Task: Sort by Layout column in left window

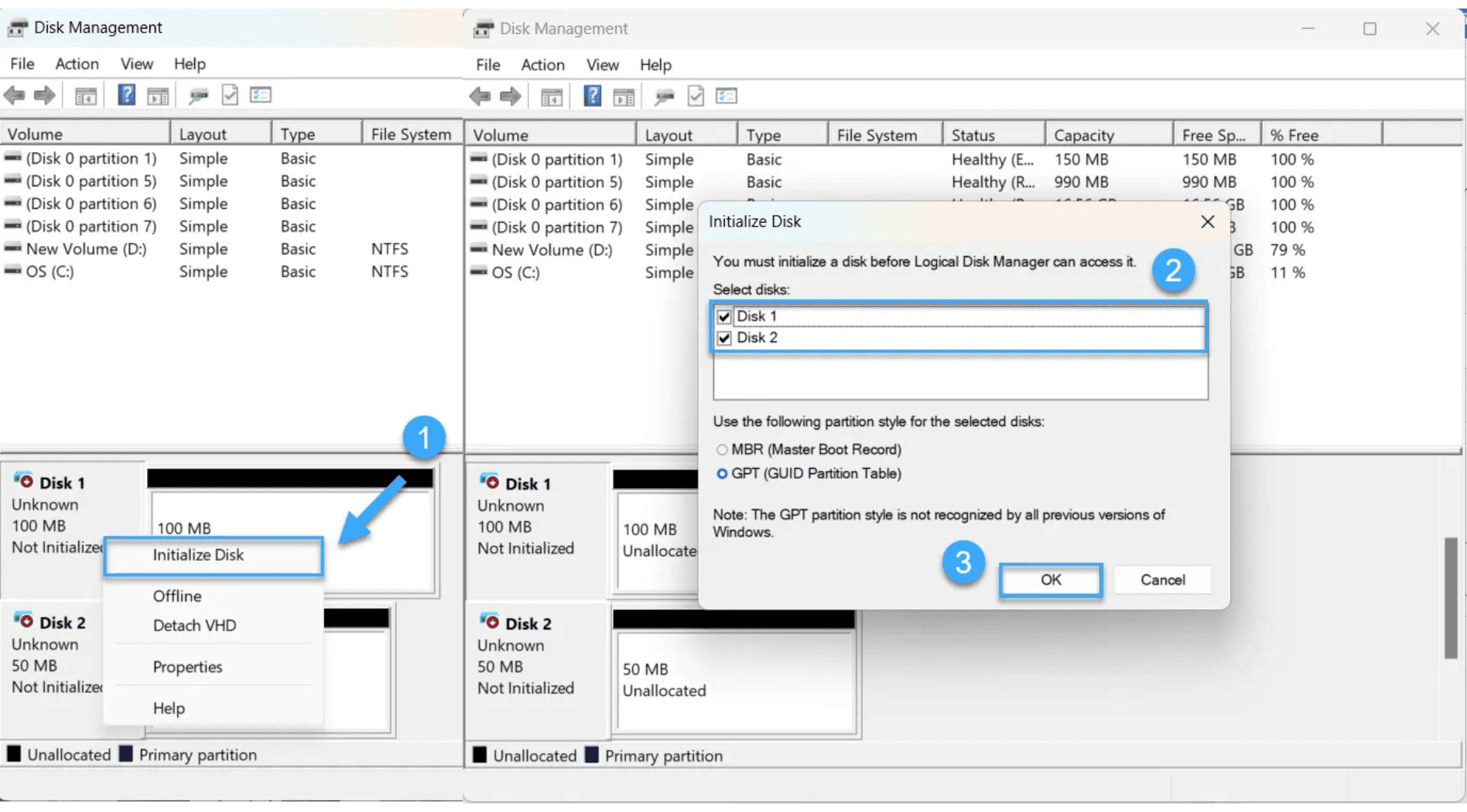Action: (x=221, y=134)
